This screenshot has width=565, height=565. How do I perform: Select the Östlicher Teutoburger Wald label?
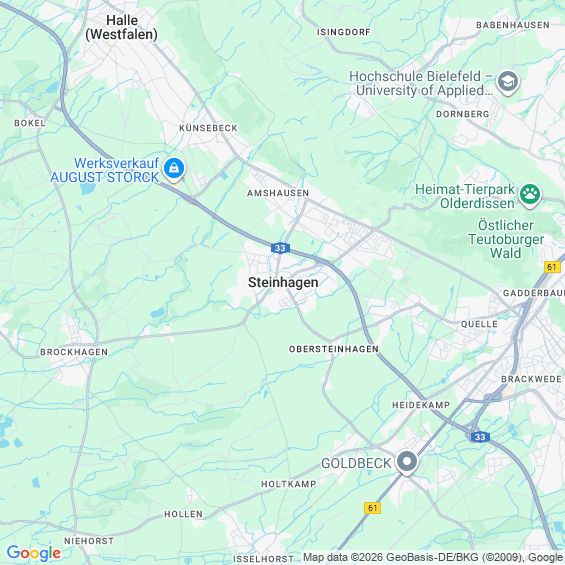click(x=506, y=239)
